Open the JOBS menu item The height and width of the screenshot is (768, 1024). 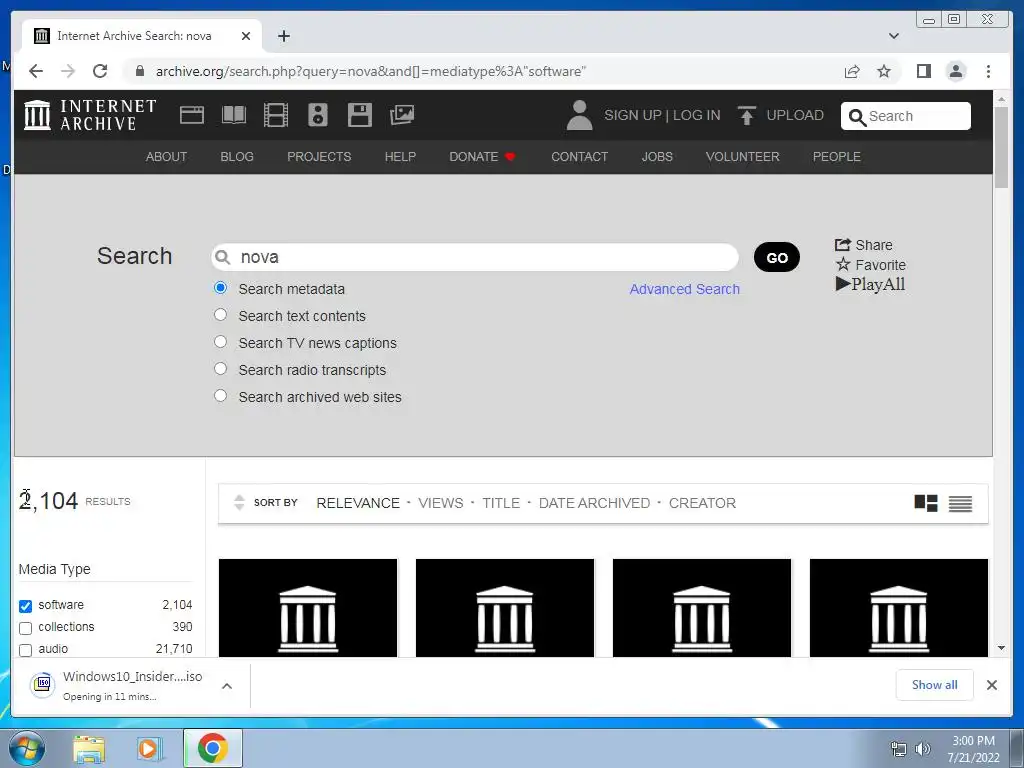pyautogui.click(x=657, y=157)
